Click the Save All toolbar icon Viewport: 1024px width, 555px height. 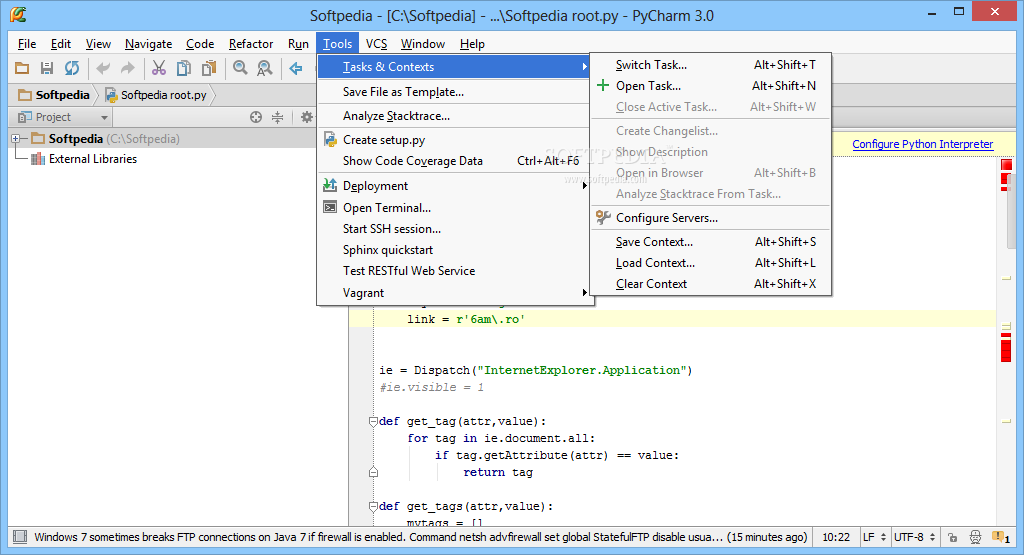click(47, 68)
